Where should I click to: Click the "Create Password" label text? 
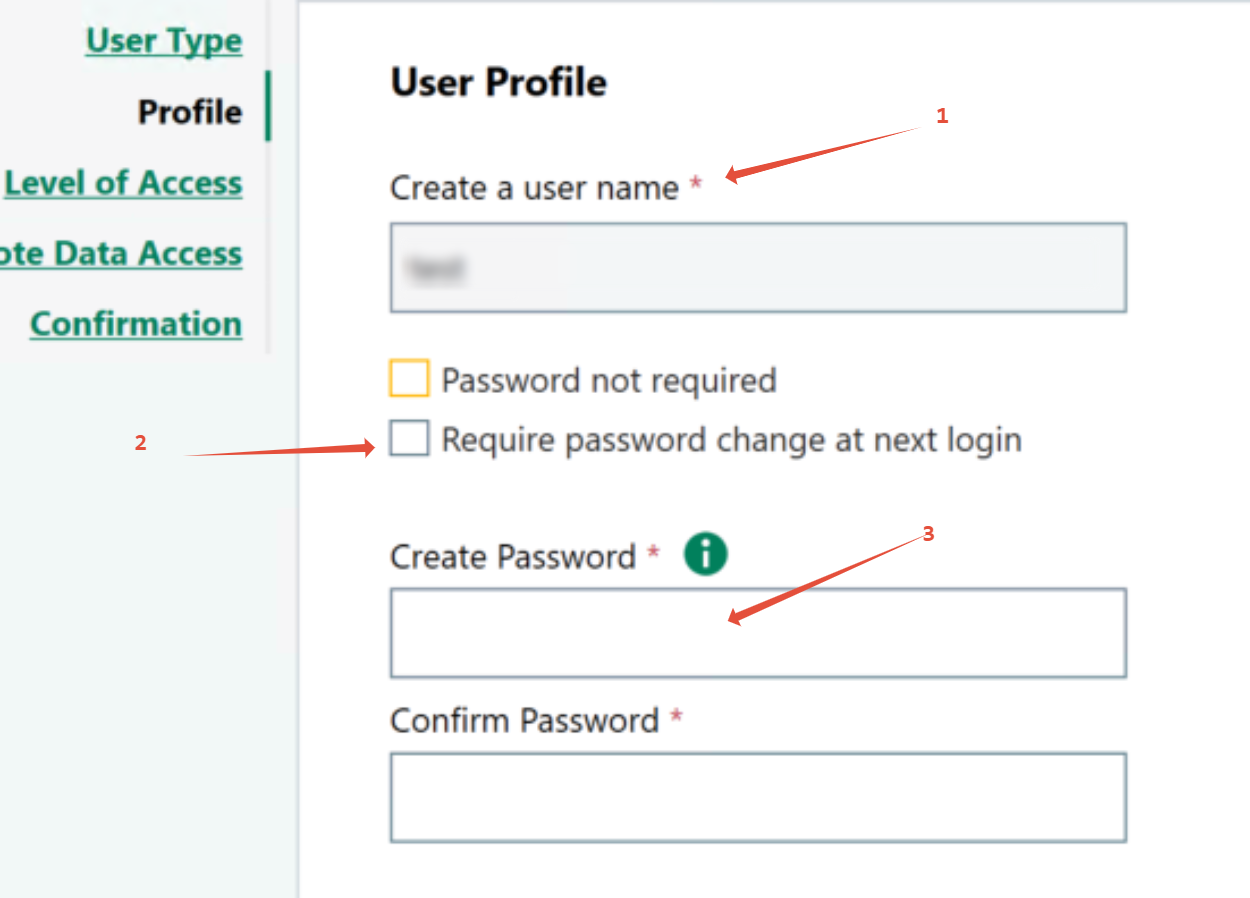tap(512, 557)
